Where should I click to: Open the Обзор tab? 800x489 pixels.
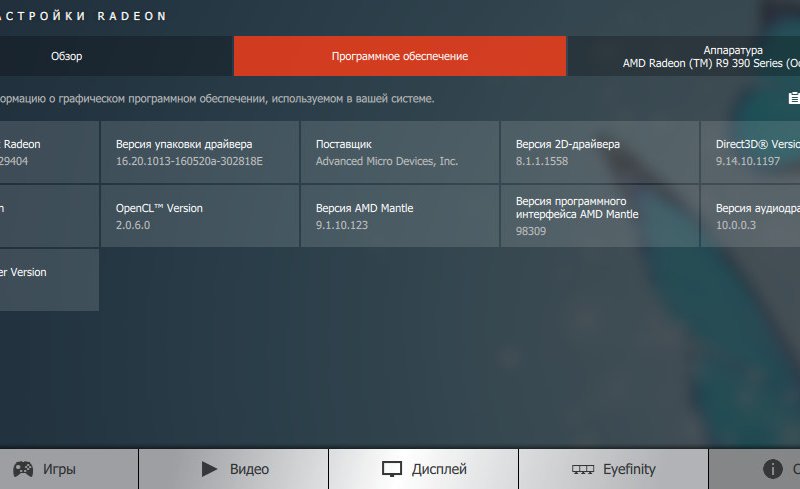click(66, 56)
